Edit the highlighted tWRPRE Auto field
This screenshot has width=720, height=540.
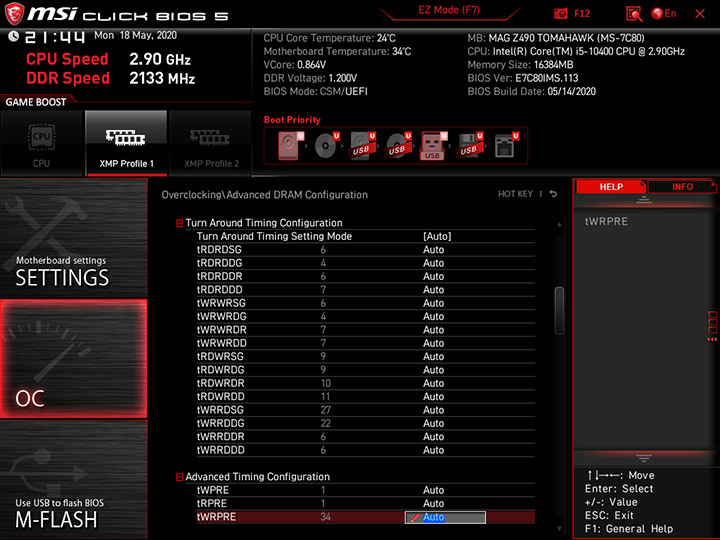(x=445, y=517)
